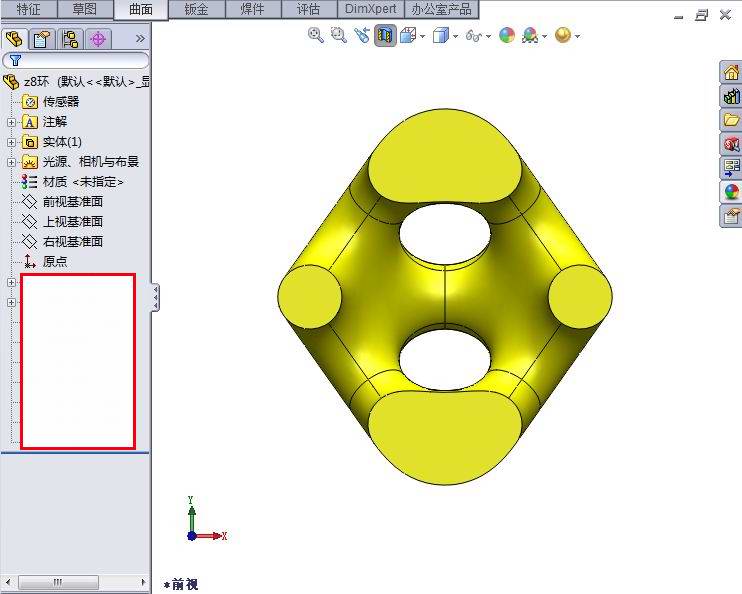This screenshot has width=742, height=594.
Task: Expand manager tabs with double chevron
Action: click(140, 38)
